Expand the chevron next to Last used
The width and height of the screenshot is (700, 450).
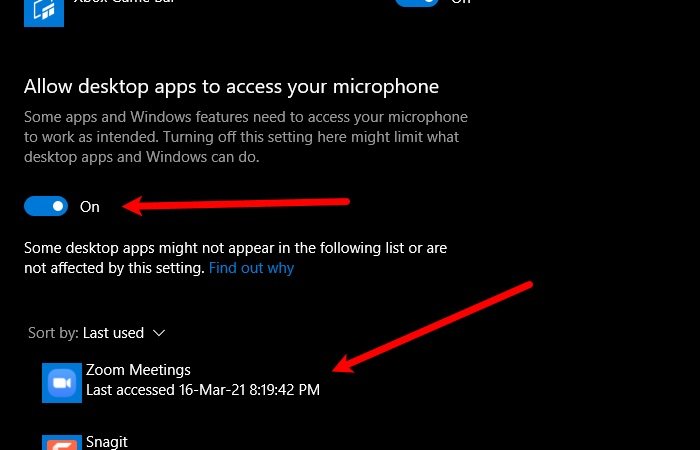(x=159, y=333)
